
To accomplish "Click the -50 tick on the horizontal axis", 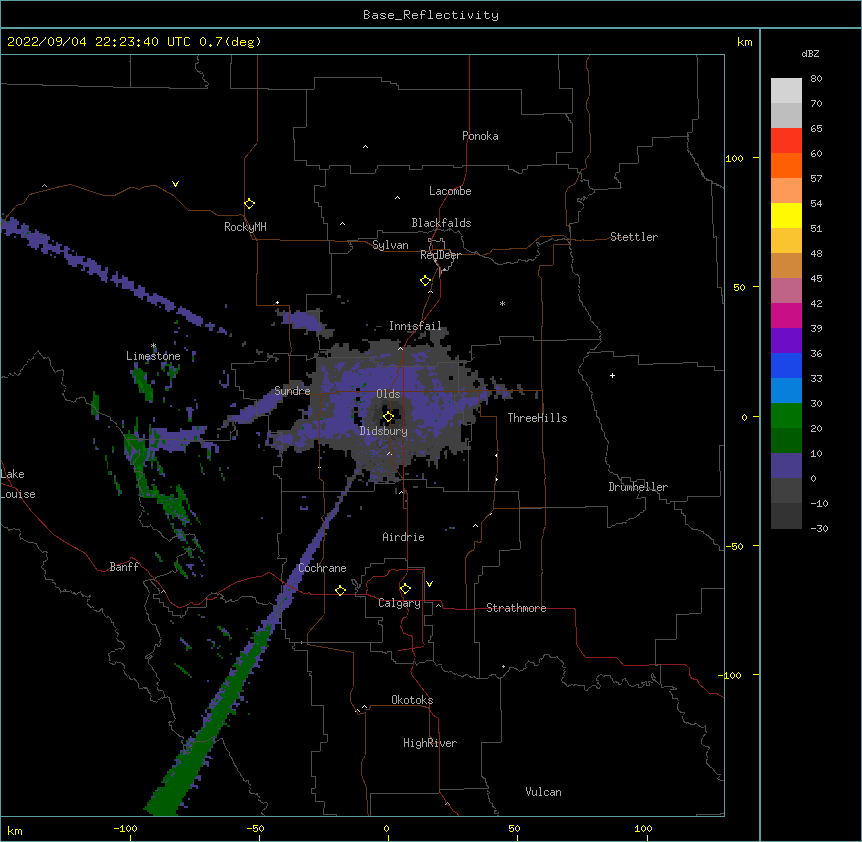I will coord(255,829).
